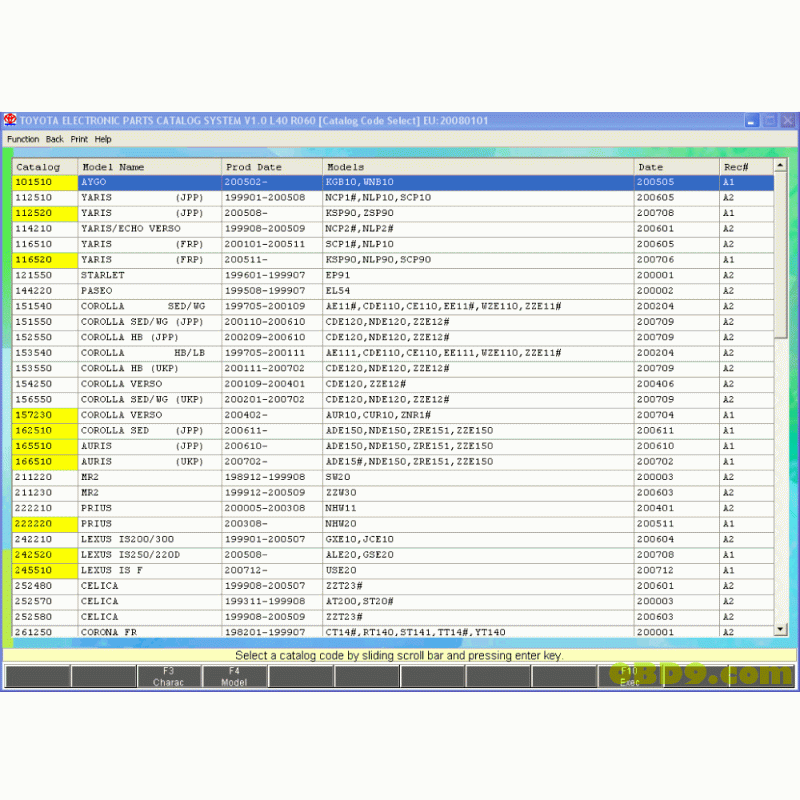Select the AURIS (JPP) row
Image resolution: width=800 pixels, height=800 pixels.
[x=393, y=446]
